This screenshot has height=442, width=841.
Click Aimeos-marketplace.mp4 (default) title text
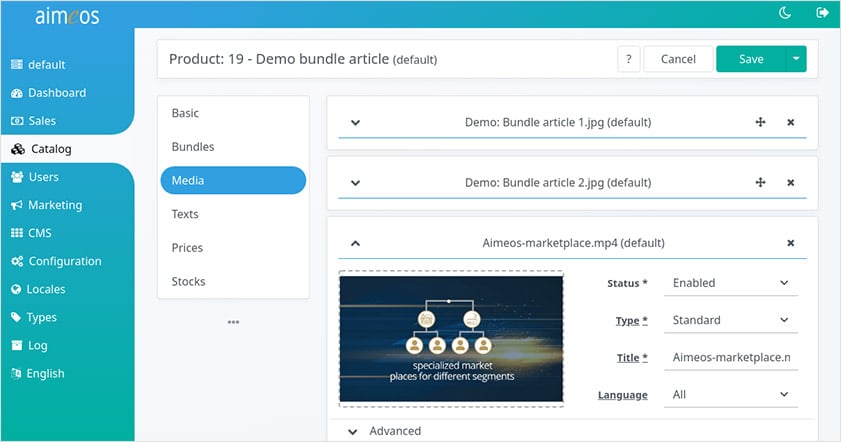[573, 243]
